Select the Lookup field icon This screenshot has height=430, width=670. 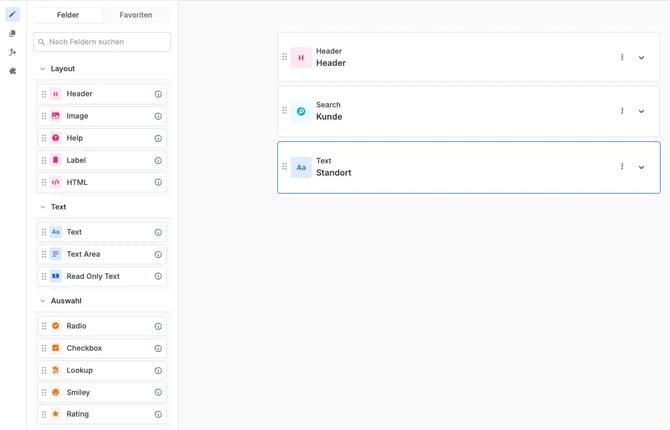56,371
